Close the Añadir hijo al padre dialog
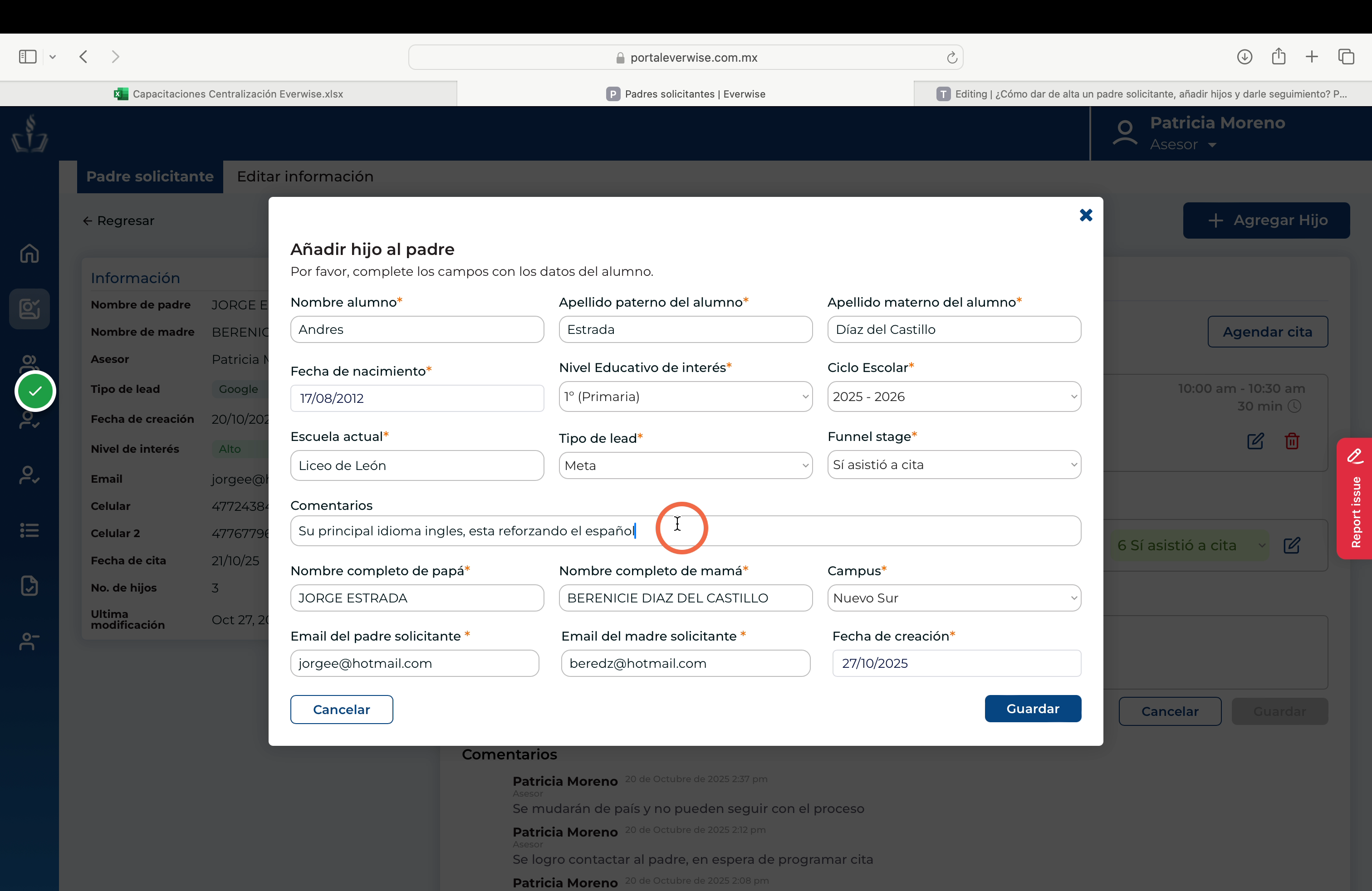The image size is (1372, 891). 1086,215
